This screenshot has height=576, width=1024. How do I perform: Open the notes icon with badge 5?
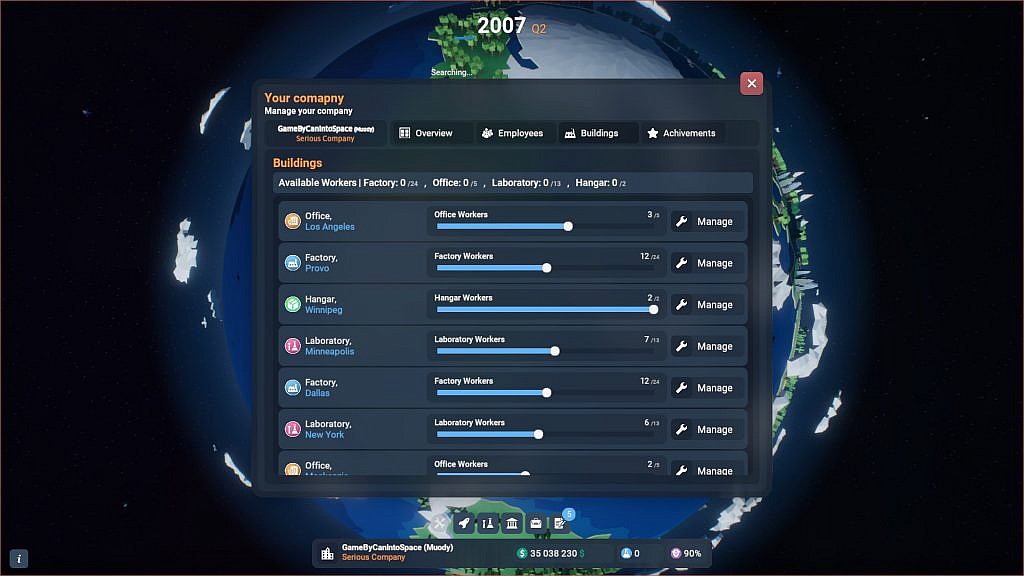[560, 523]
